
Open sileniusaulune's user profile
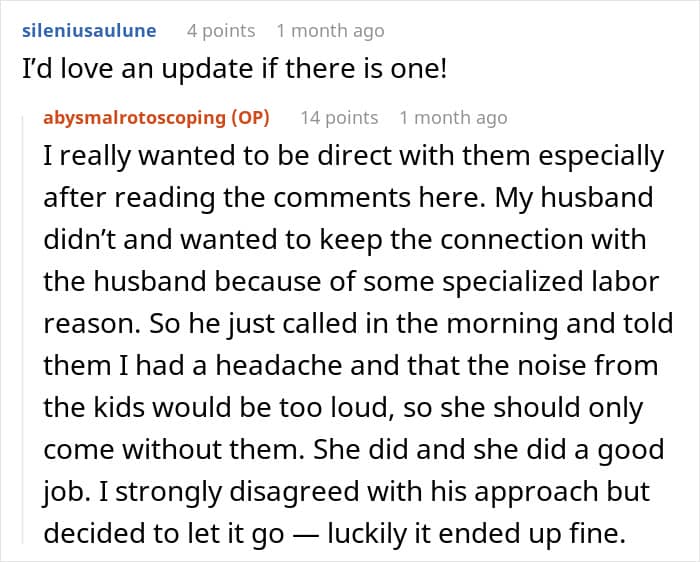pyautogui.click(x=89, y=31)
